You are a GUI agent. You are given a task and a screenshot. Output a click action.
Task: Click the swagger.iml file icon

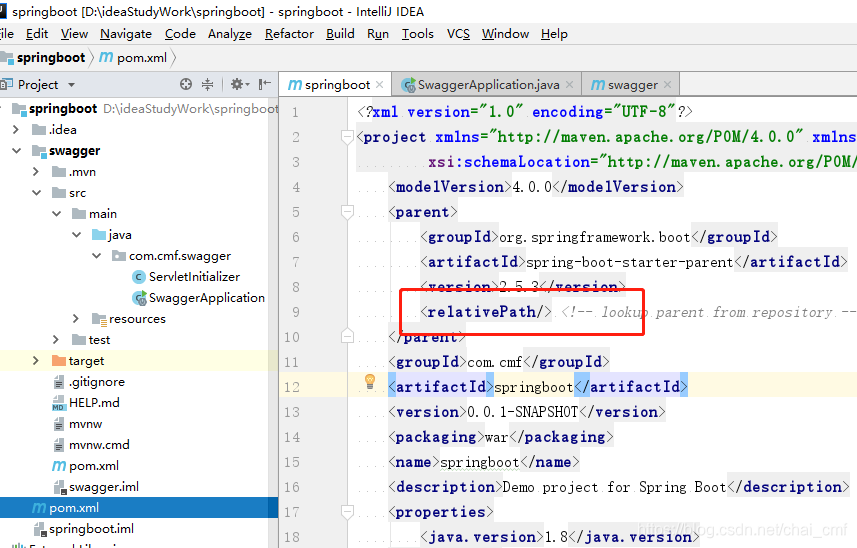(x=60, y=487)
